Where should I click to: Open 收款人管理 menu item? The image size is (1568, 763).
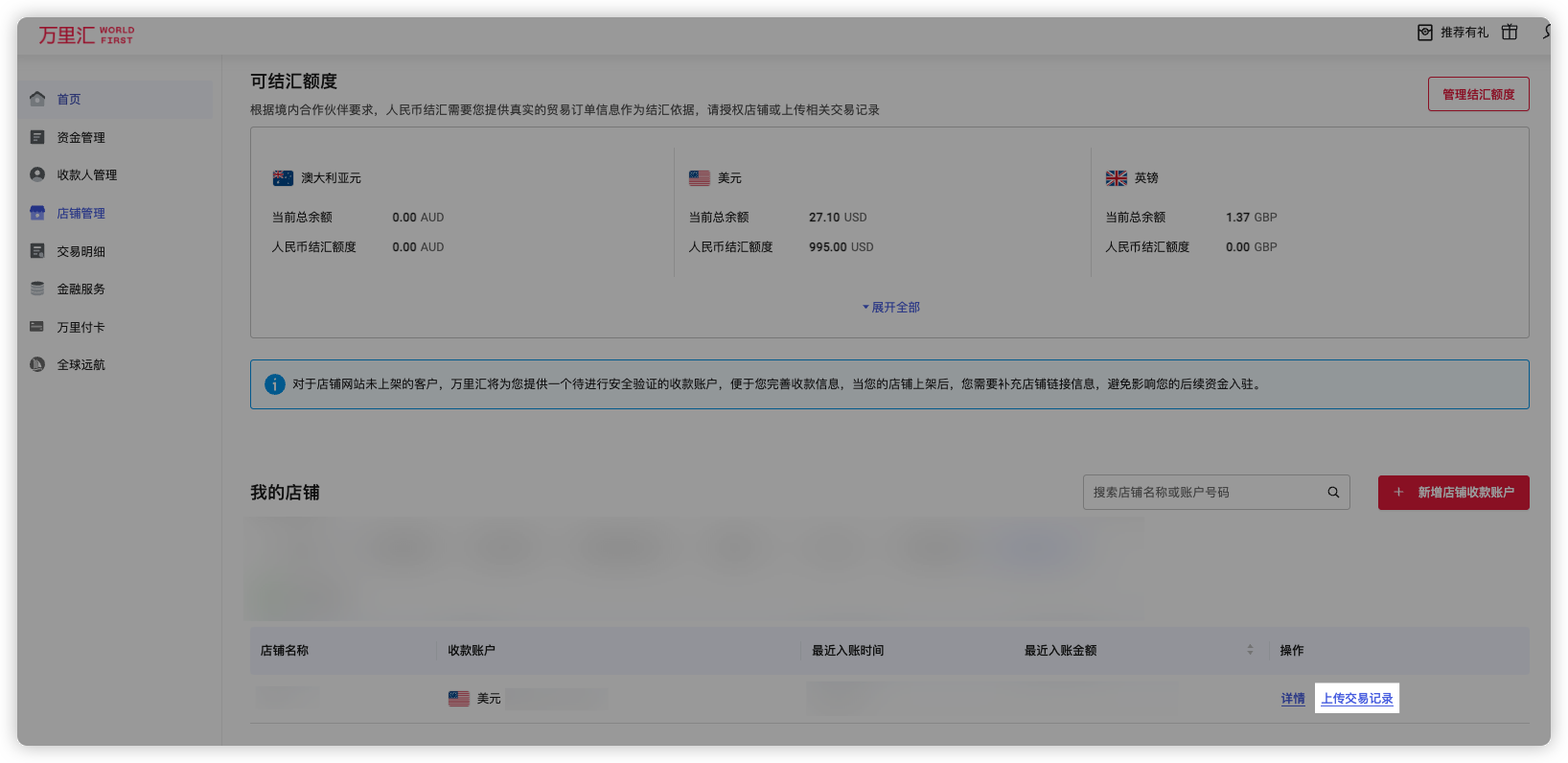point(87,174)
